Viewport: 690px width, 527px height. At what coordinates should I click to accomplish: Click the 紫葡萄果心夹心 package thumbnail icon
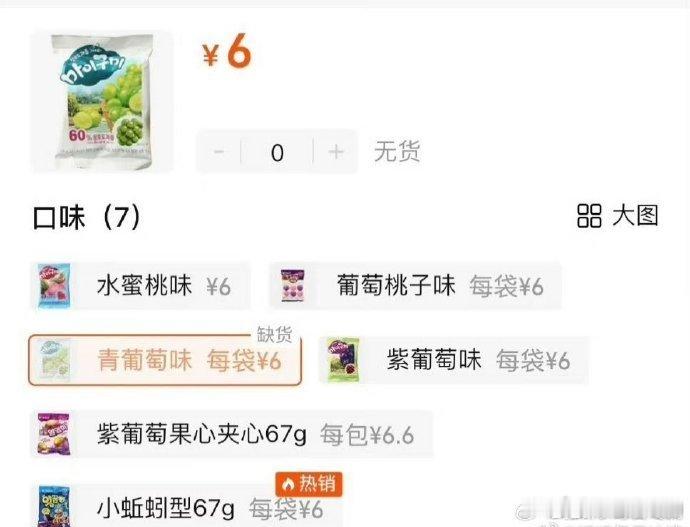point(53,434)
